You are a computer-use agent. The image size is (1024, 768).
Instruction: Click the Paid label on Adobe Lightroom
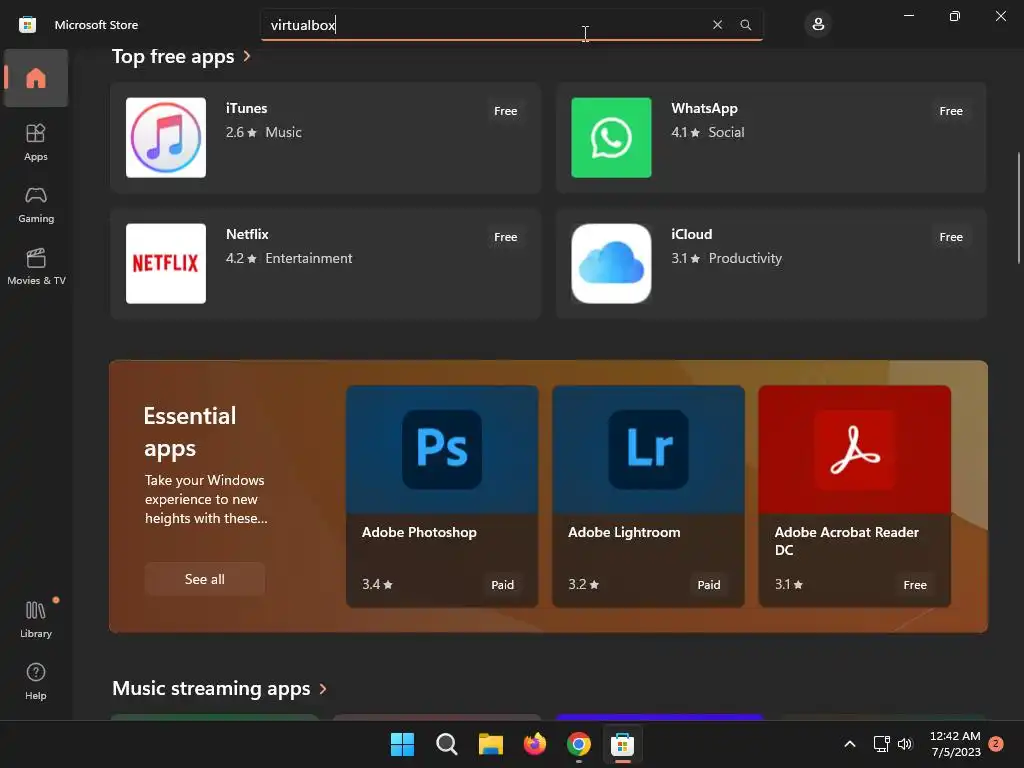coord(709,584)
